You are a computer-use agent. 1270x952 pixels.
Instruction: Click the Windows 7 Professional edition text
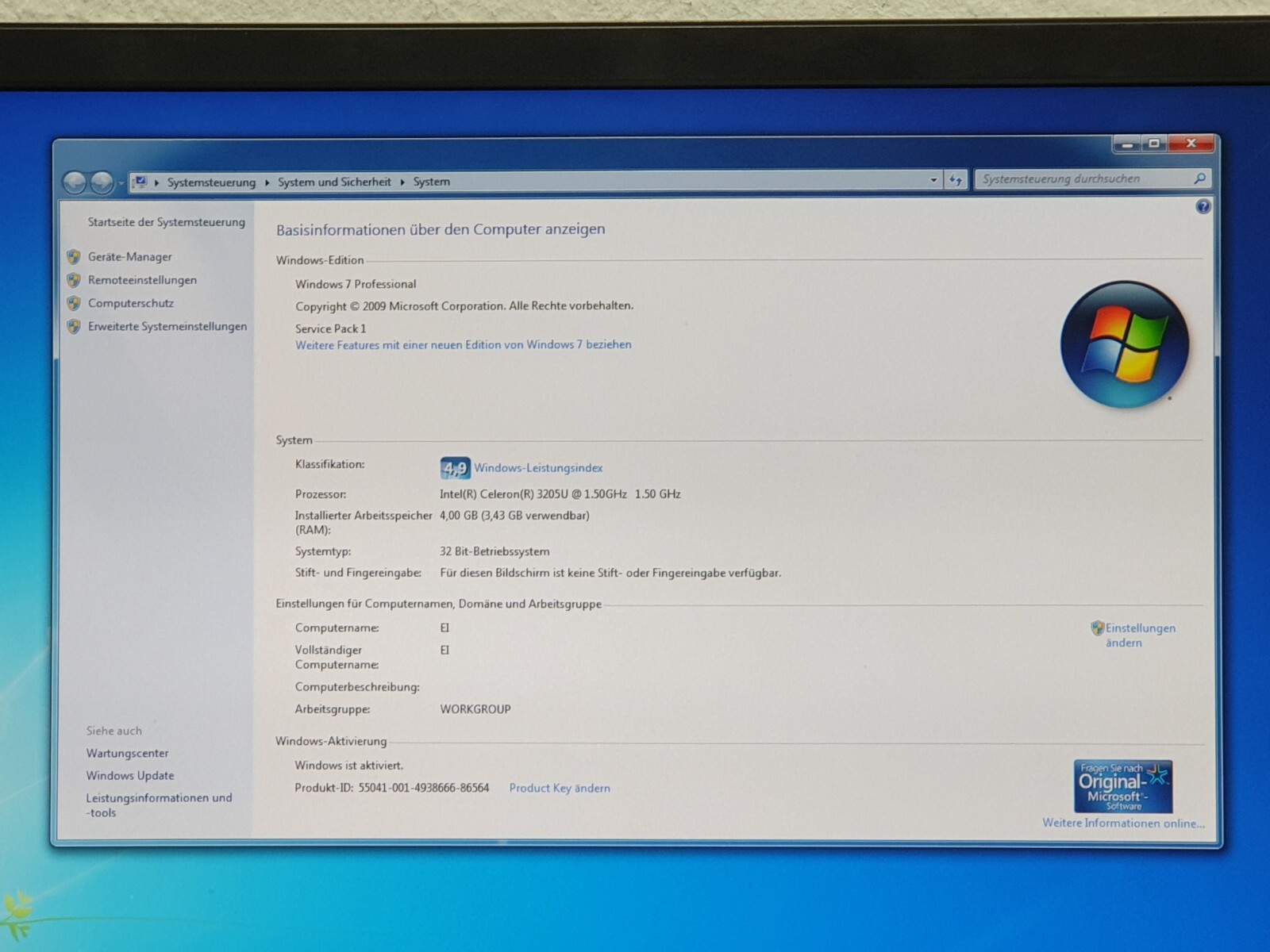pyautogui.click(x=356, y=284)
